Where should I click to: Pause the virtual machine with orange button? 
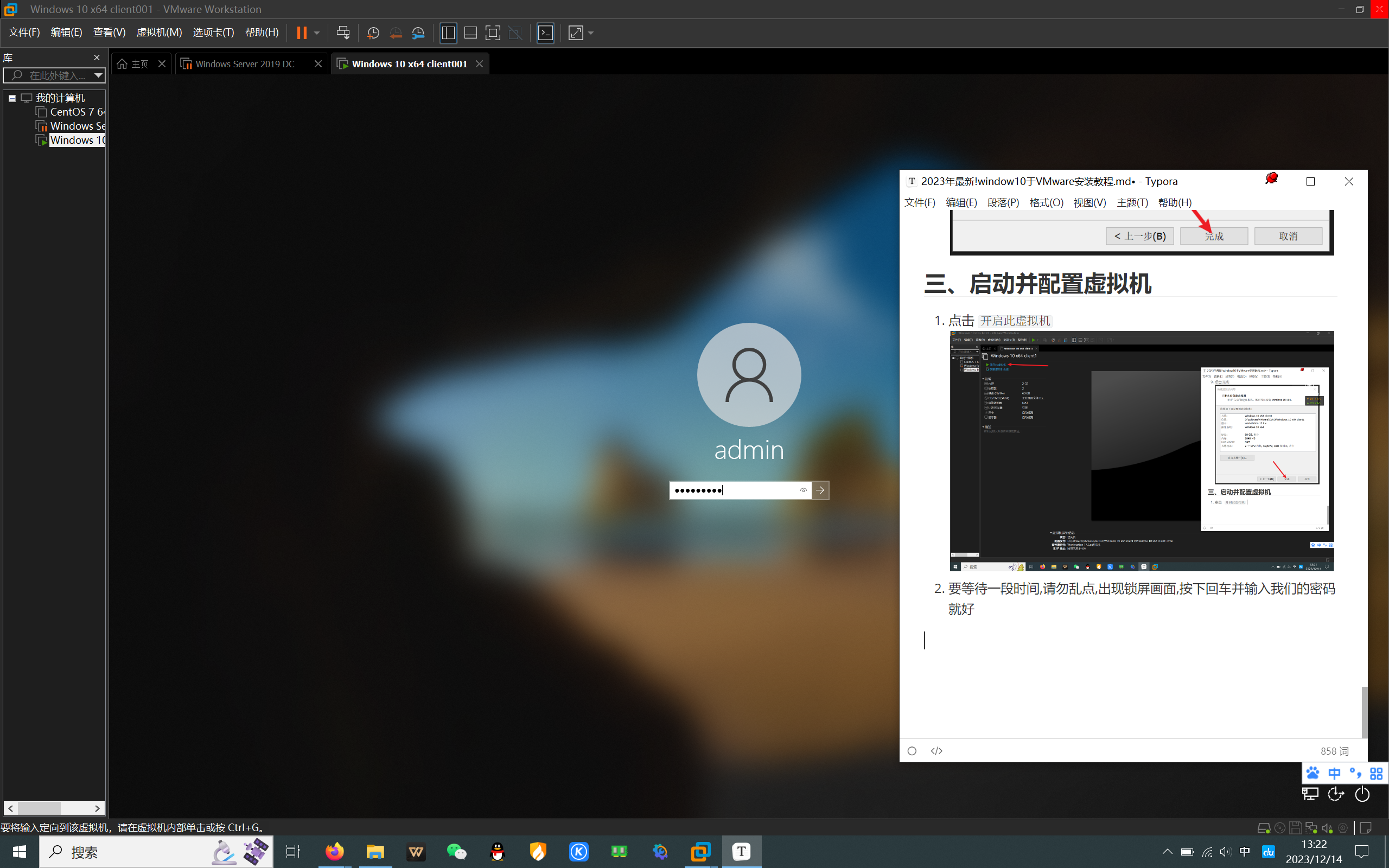tap(301, 33)
